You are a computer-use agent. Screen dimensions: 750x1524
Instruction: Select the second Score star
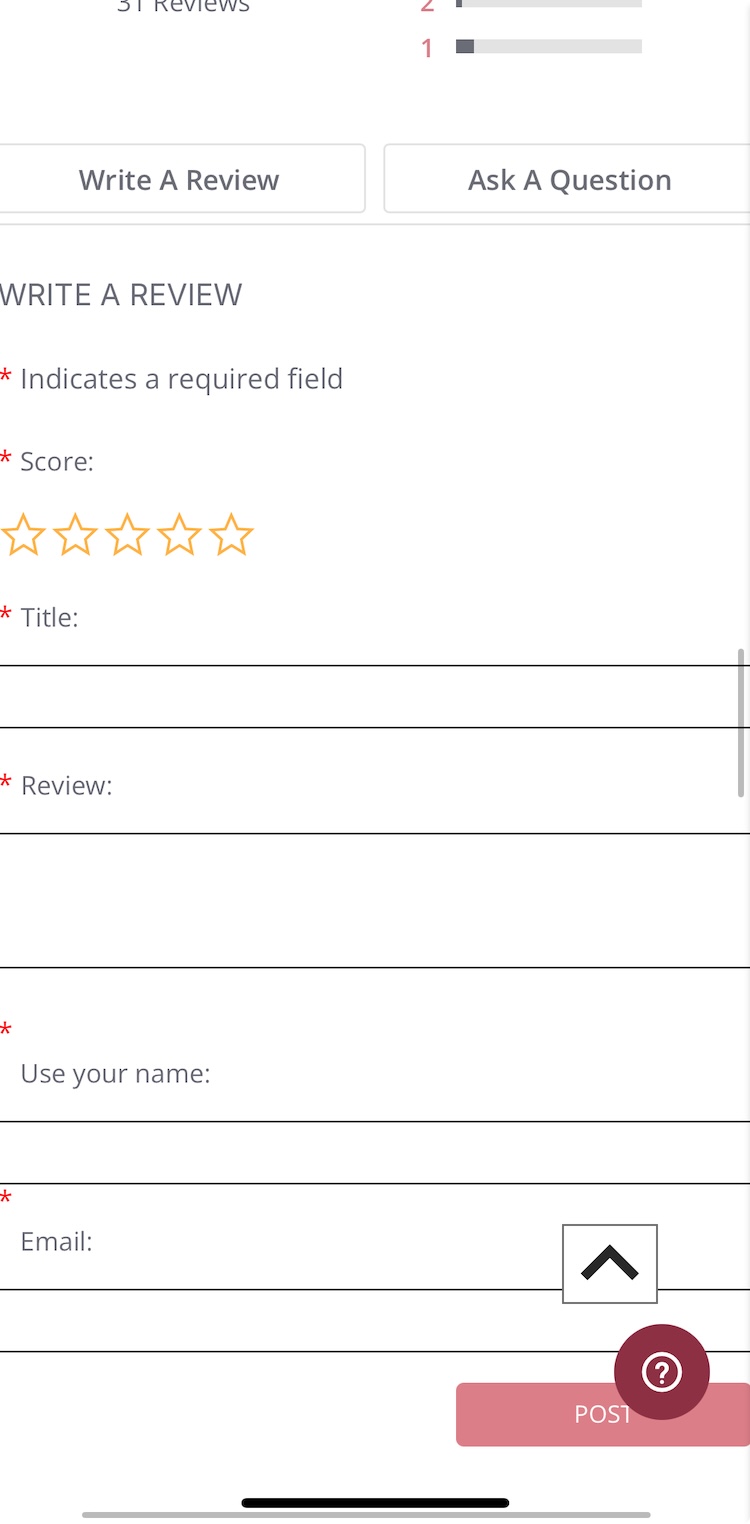[x=75, y=535]
